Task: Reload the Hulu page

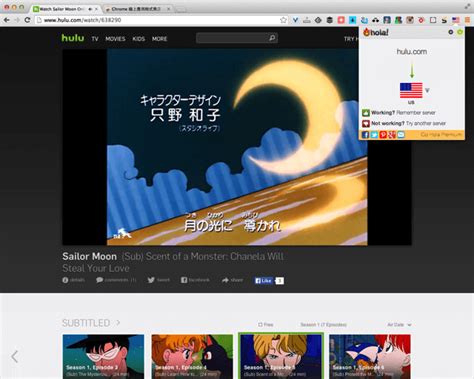Action: [x=28, y=20]
